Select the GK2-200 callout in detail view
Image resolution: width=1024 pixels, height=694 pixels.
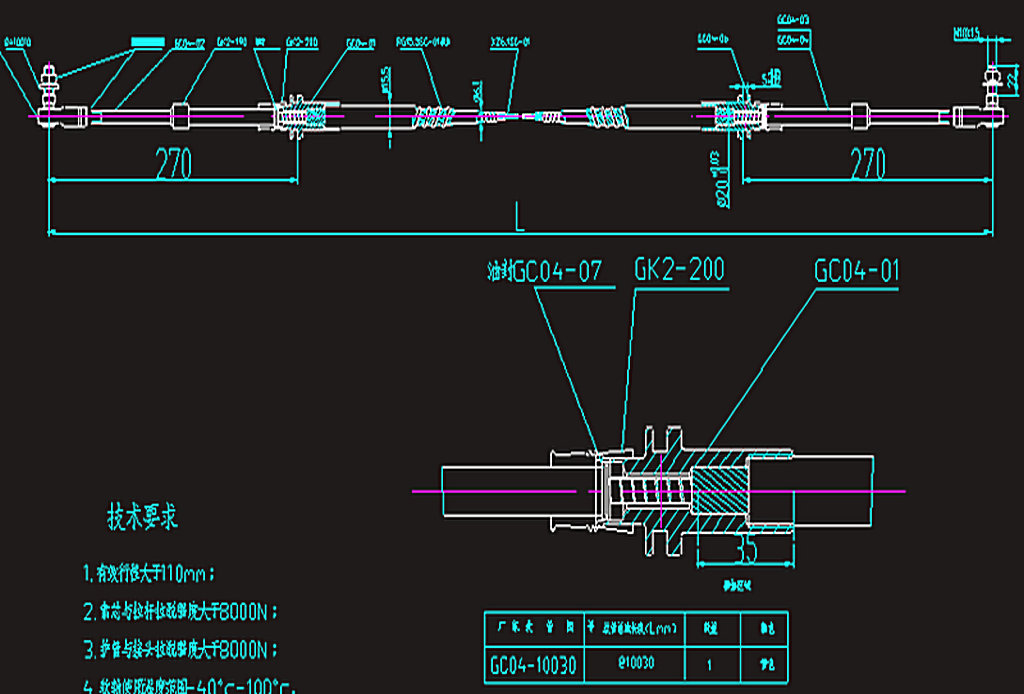click(x=679, y=271)
